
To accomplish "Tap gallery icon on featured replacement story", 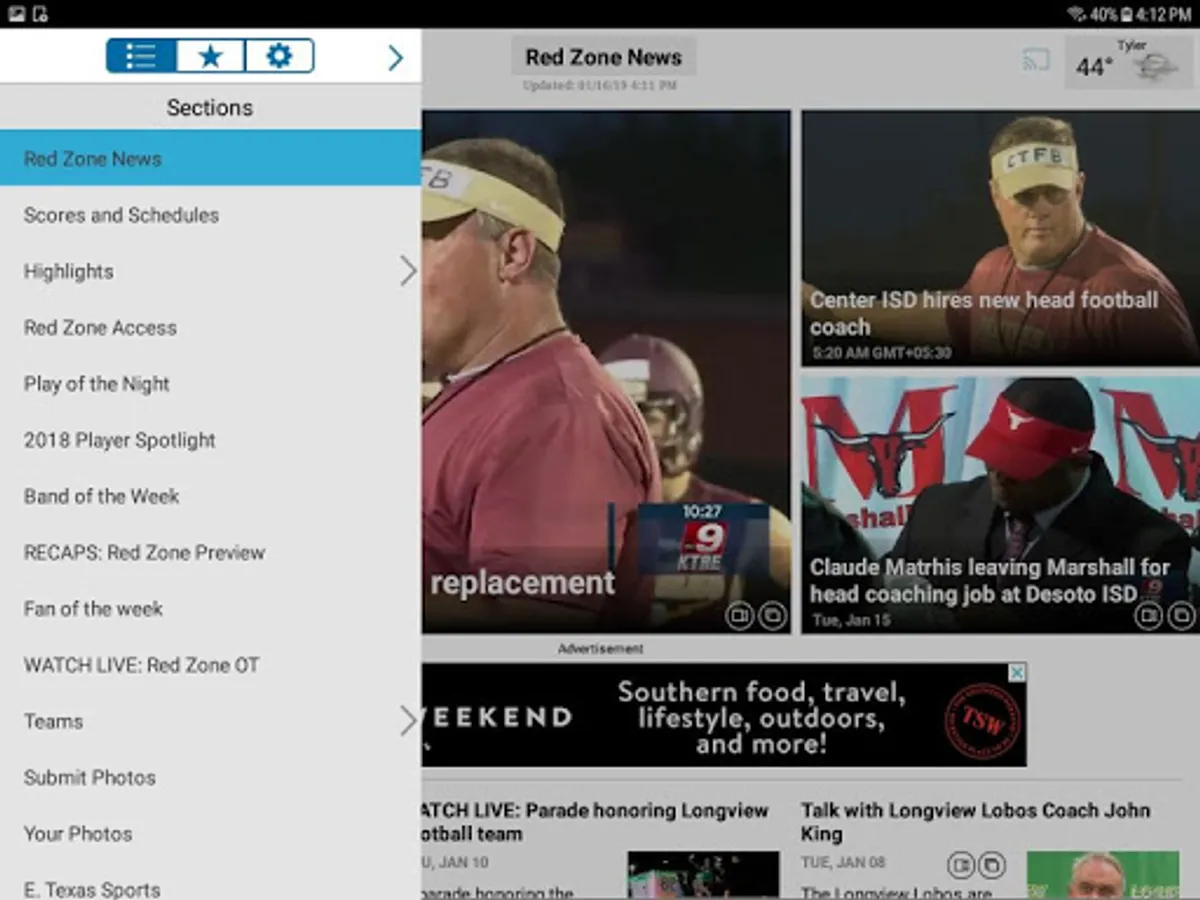I will (773, 615).
